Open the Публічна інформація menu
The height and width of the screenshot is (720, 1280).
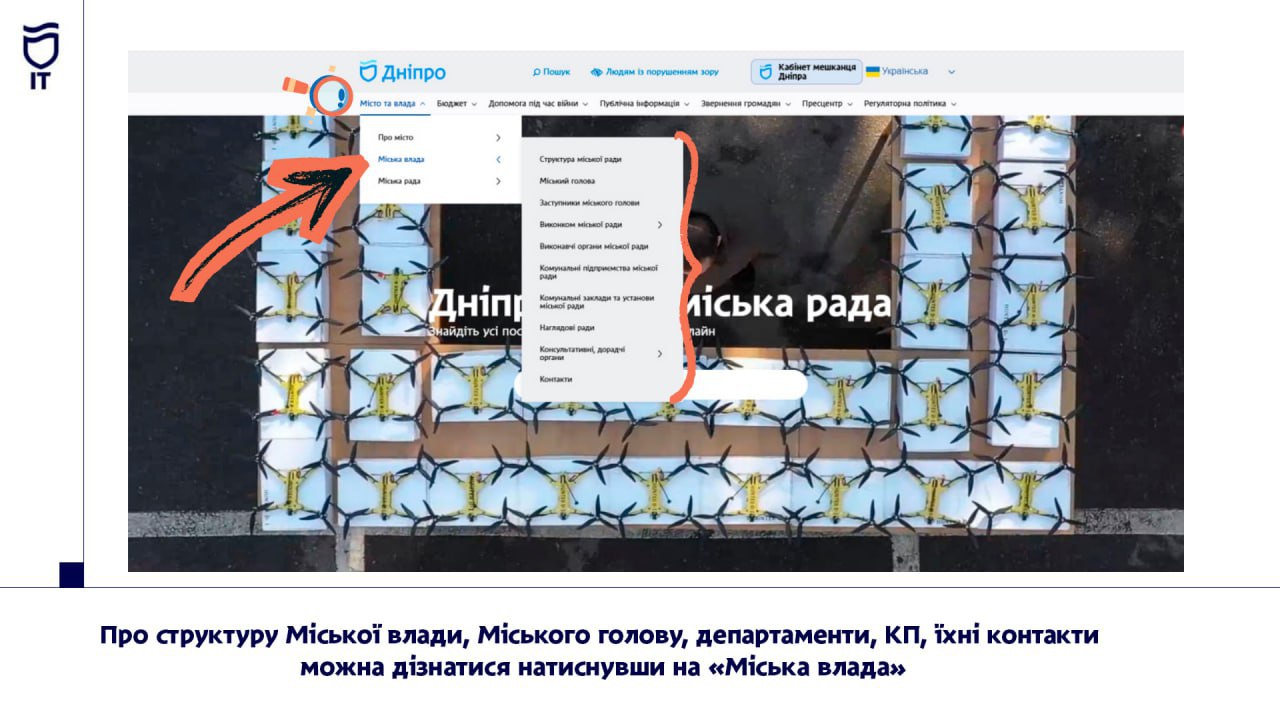coord(644,103)
